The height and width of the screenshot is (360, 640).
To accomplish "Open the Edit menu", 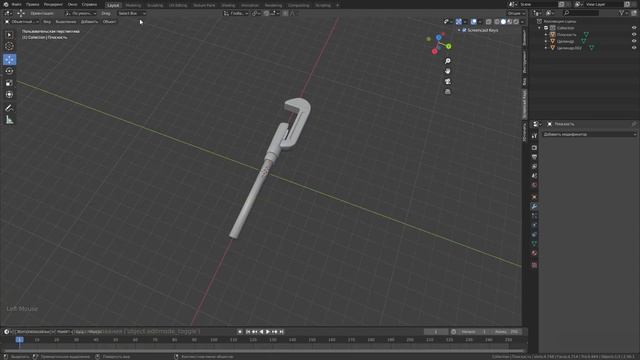I will click(x=33, y=4).
